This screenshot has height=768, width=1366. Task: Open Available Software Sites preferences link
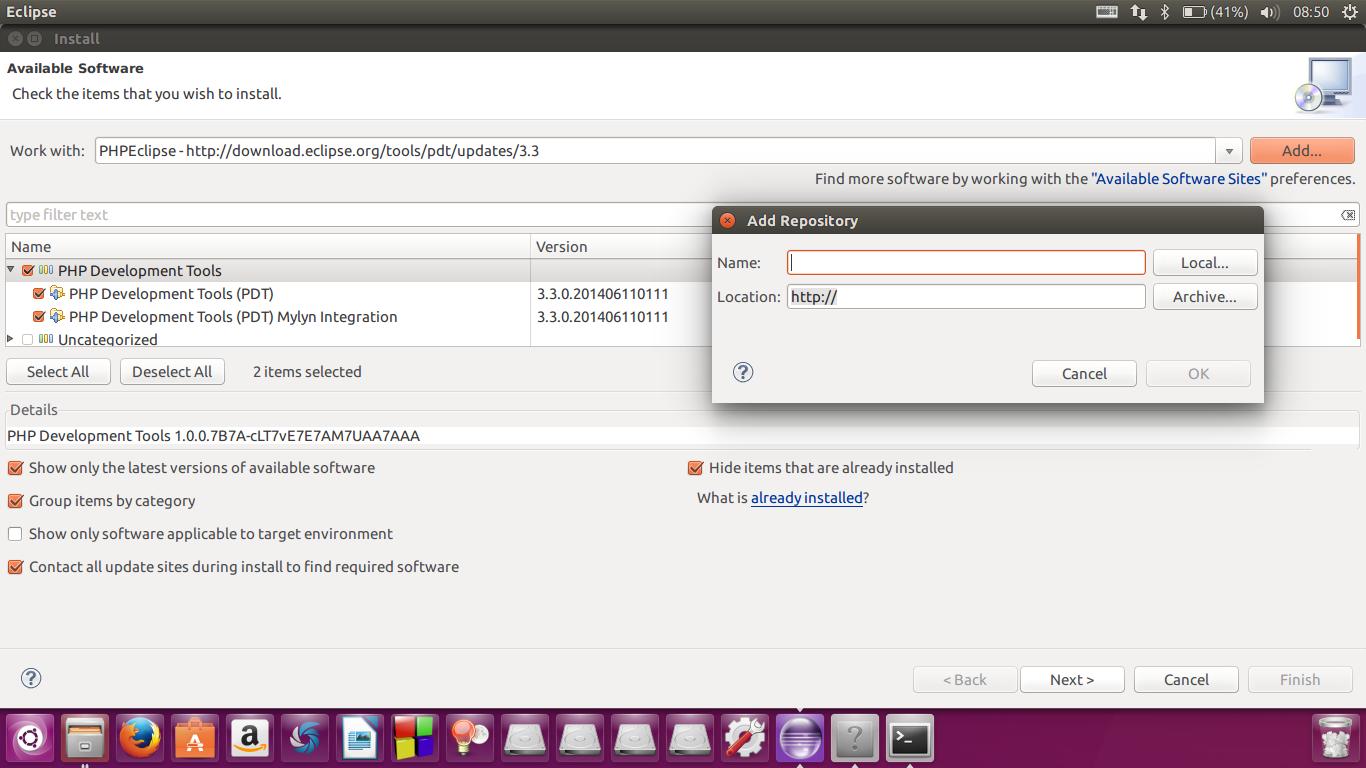(x=1179, y=179)
